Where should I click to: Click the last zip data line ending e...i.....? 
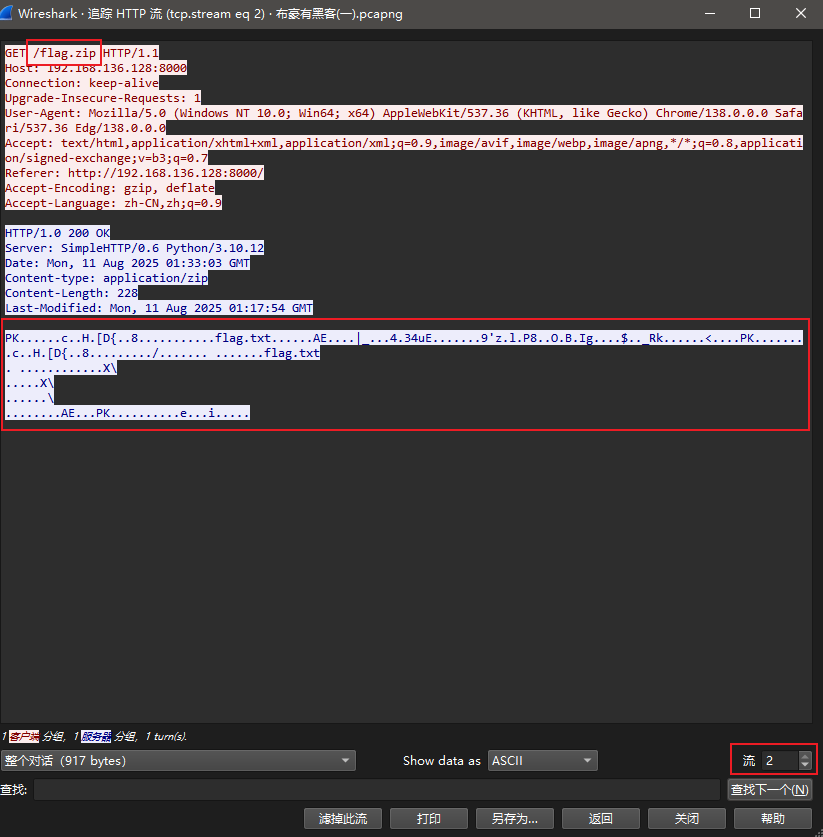point(127,413)
